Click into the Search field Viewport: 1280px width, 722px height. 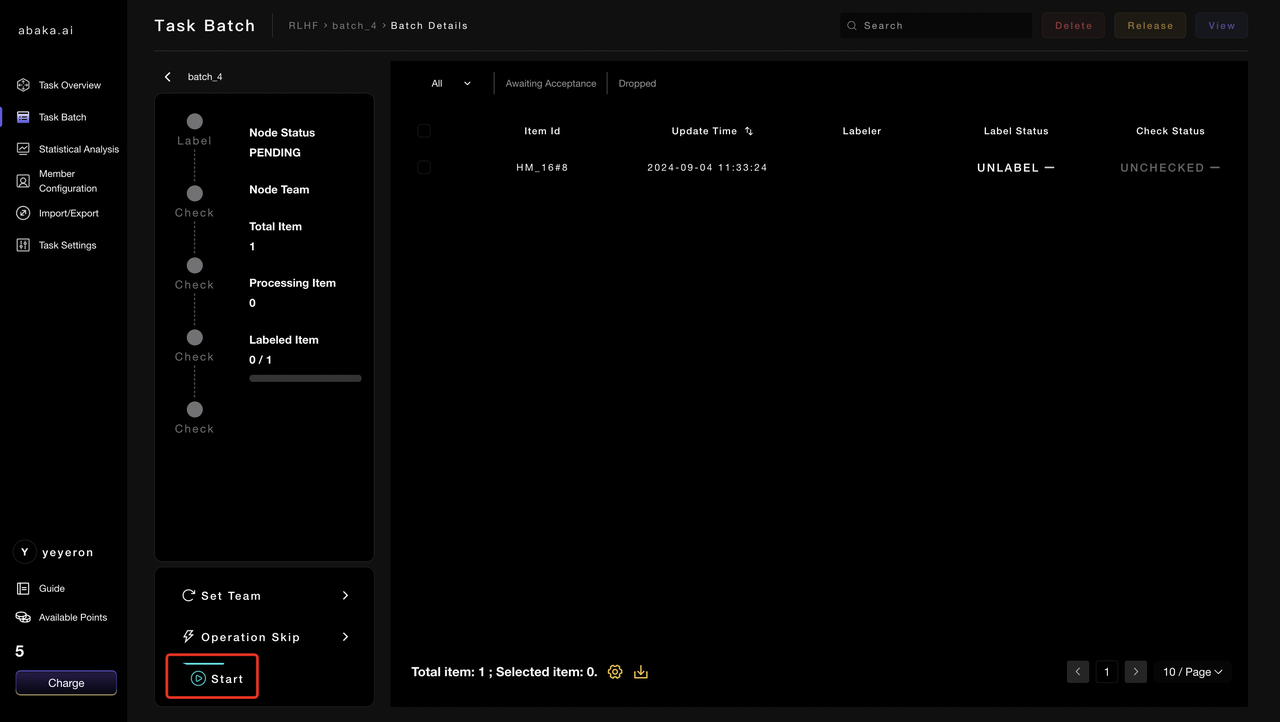click(940, 26)
